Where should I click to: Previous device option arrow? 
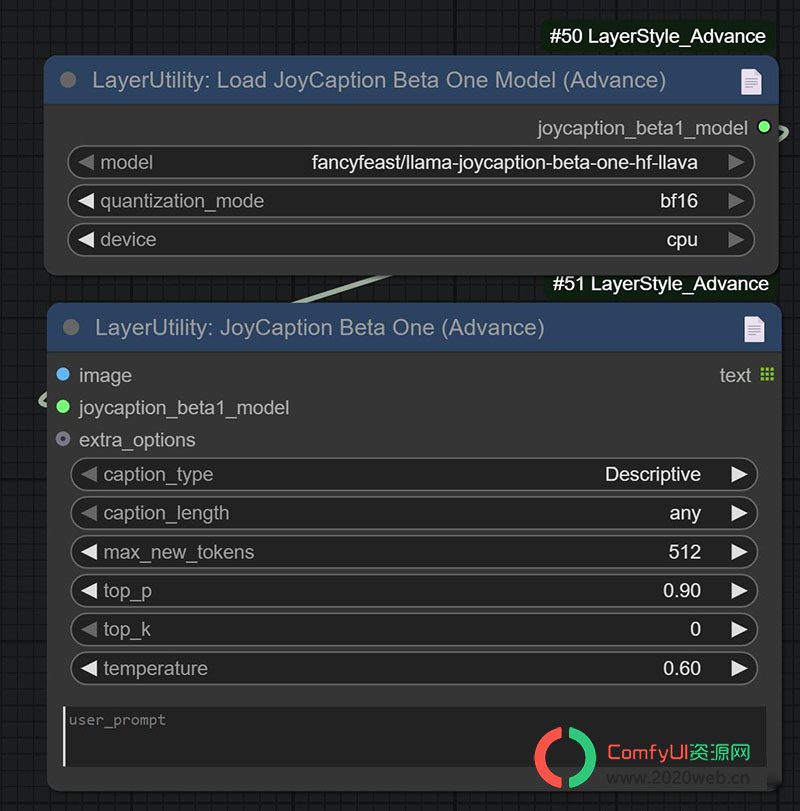[x=86, y=239]
